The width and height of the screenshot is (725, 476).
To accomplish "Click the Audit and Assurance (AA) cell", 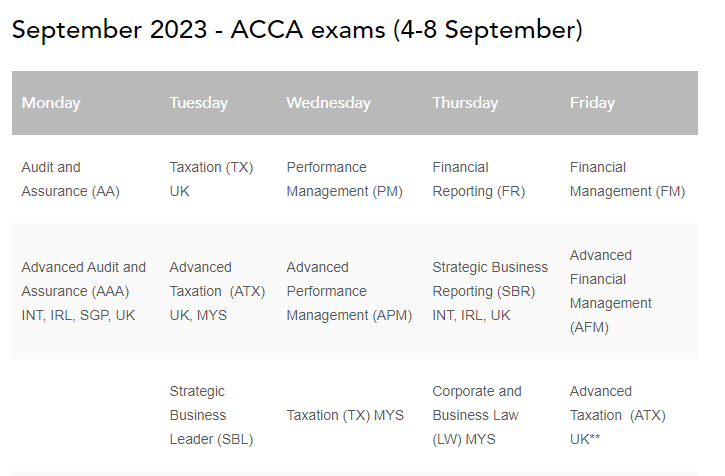I will 70,179.
